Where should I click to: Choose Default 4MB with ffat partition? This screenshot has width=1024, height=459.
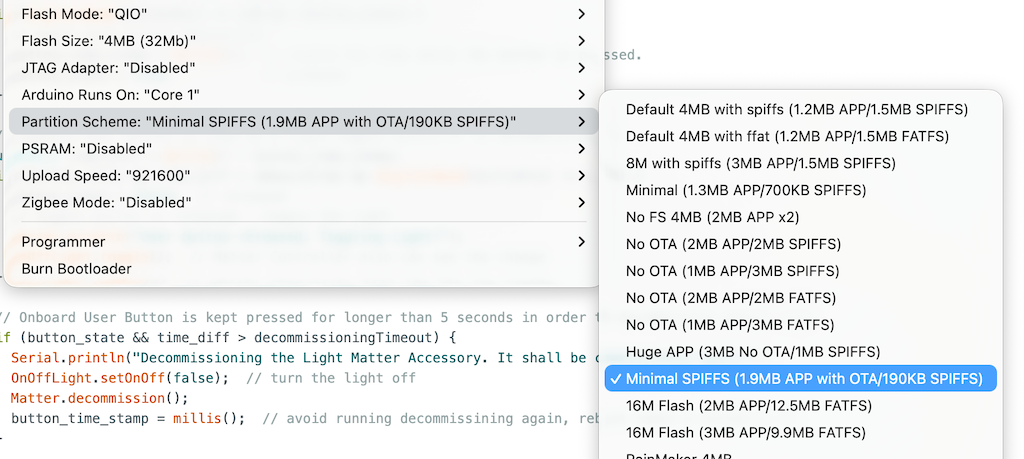[787, 136]
